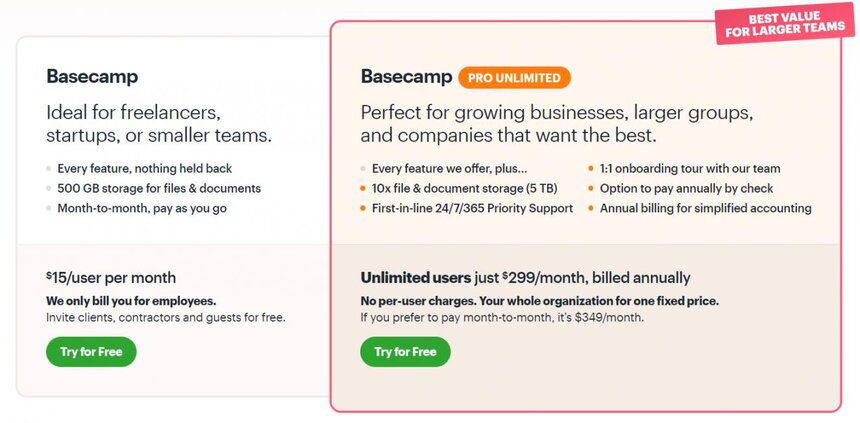Click "Ideal for freelancers, startups" tagline

point(159,123)
